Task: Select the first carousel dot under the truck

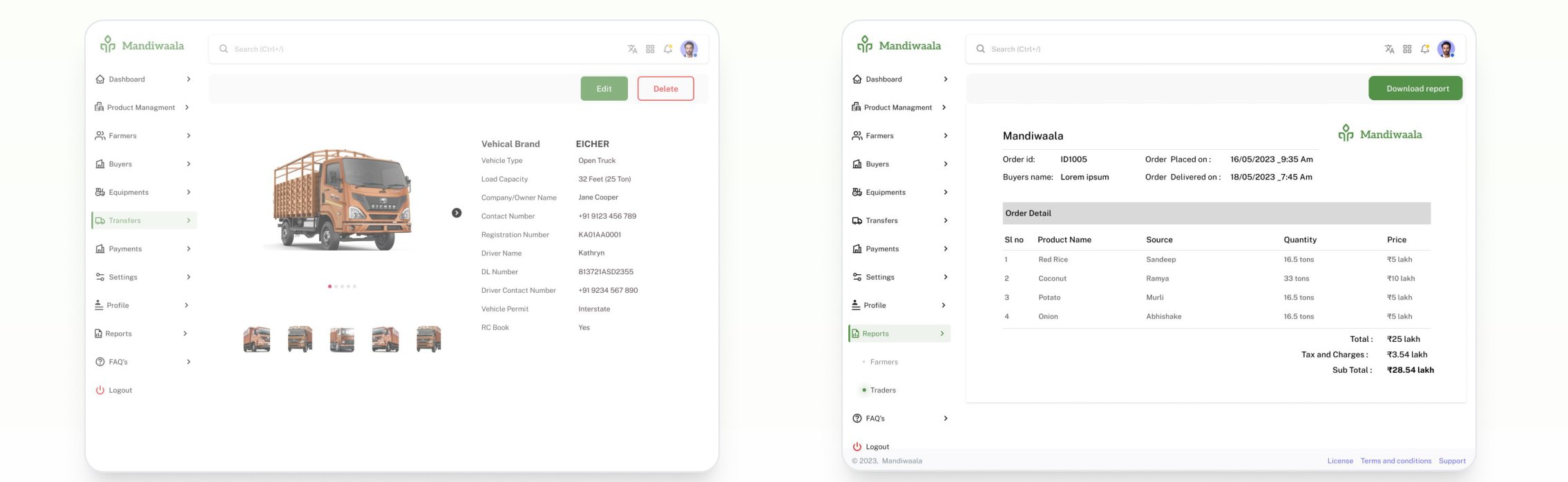Action: tap(329, 286)
